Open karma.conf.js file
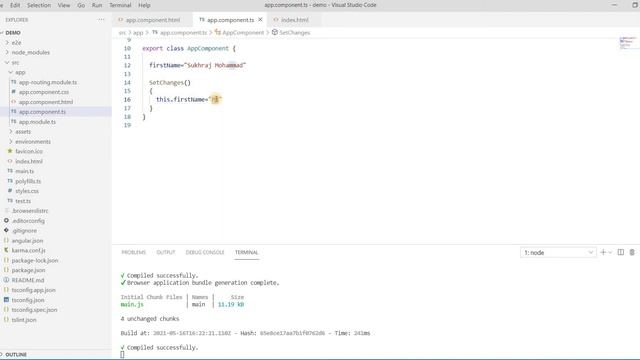 29,250
